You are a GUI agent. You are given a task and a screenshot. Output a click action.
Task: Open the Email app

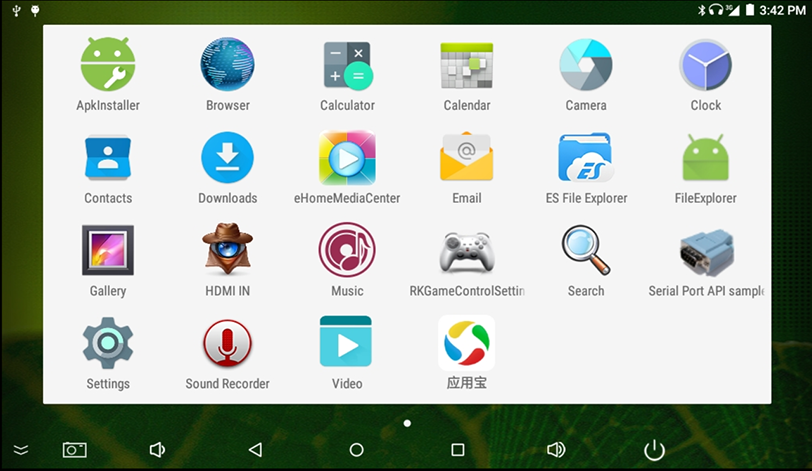[x=467, y=157]
